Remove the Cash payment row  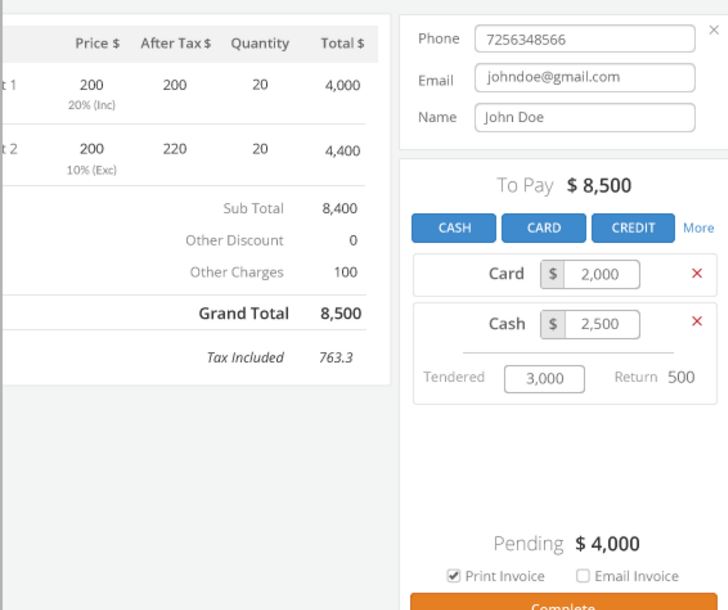(697, 321)
